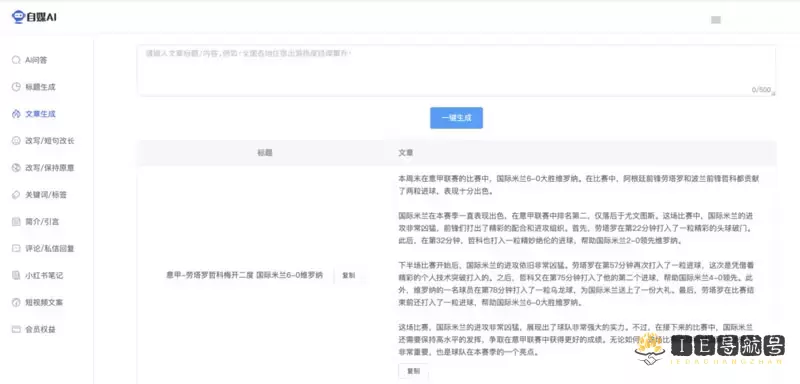Click the 文章生成 sidebar icon
Screen dimensions: 800x384
coord(16,114)
